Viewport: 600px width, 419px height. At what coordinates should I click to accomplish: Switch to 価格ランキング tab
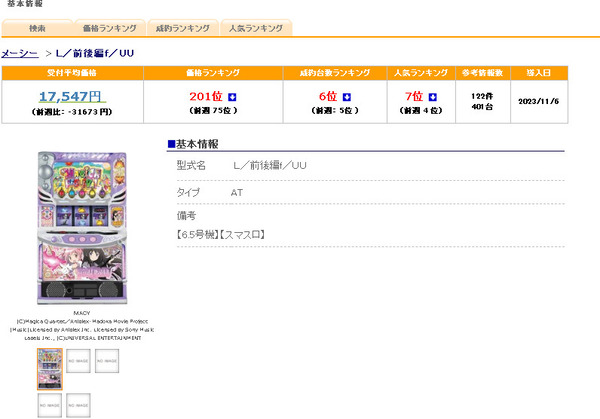coord(109,28)
